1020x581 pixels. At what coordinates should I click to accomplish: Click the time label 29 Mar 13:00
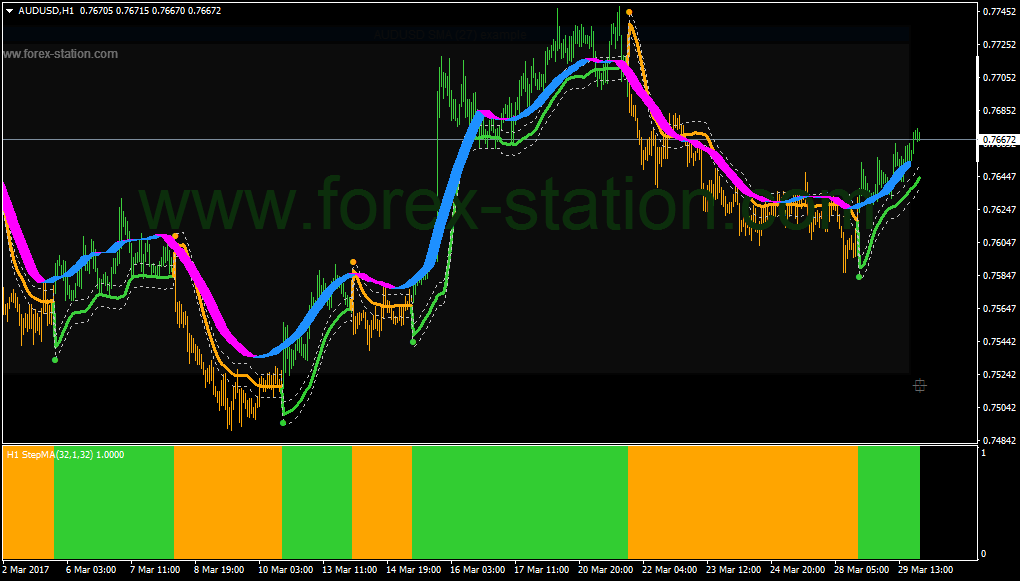[x=925, y=569]
